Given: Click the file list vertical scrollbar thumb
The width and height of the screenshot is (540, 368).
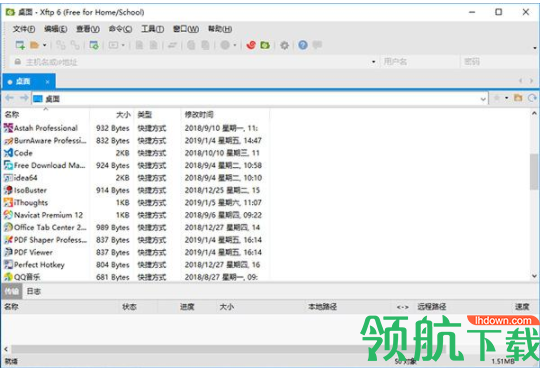Looking at the screenshot, I should click(534, 171).
